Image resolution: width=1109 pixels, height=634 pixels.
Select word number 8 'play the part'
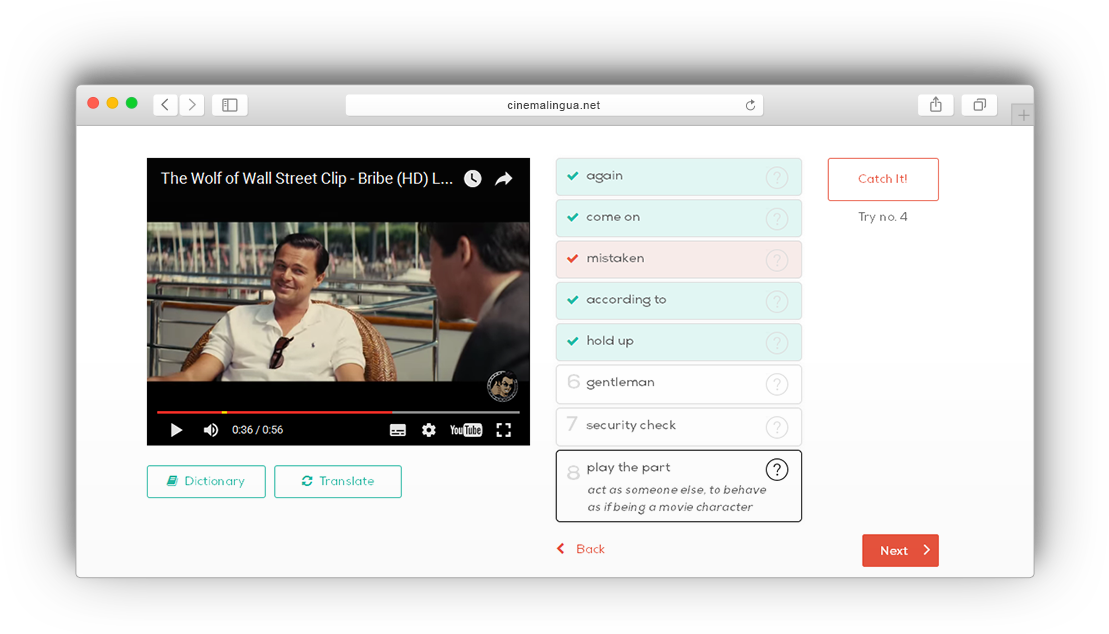pyautogui.click(x=679, y=486)
